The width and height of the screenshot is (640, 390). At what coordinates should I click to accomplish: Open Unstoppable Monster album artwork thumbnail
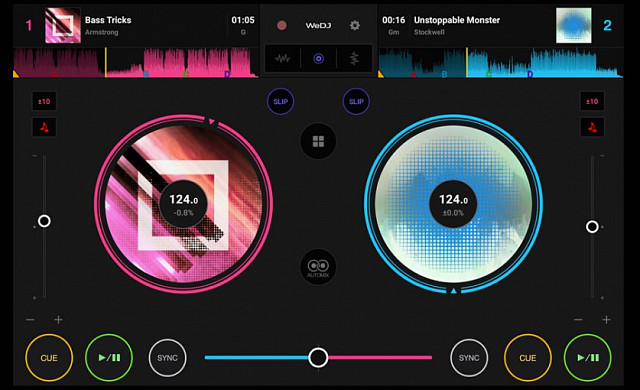[x=573, y=25]
